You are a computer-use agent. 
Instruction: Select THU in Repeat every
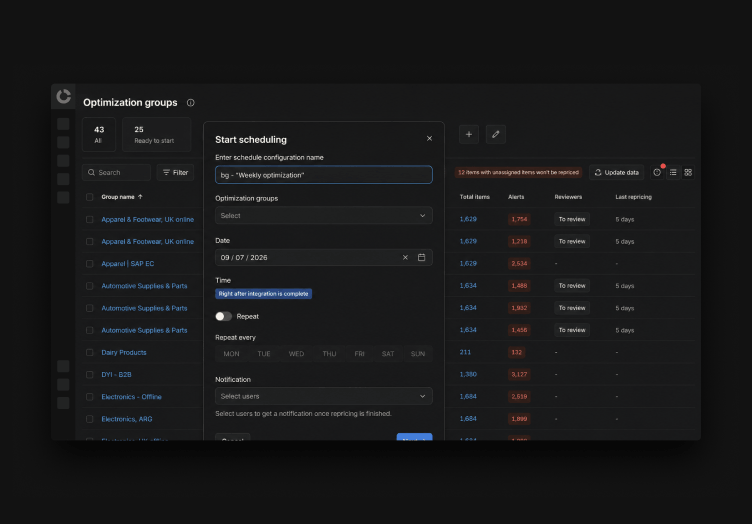point(329,354)
